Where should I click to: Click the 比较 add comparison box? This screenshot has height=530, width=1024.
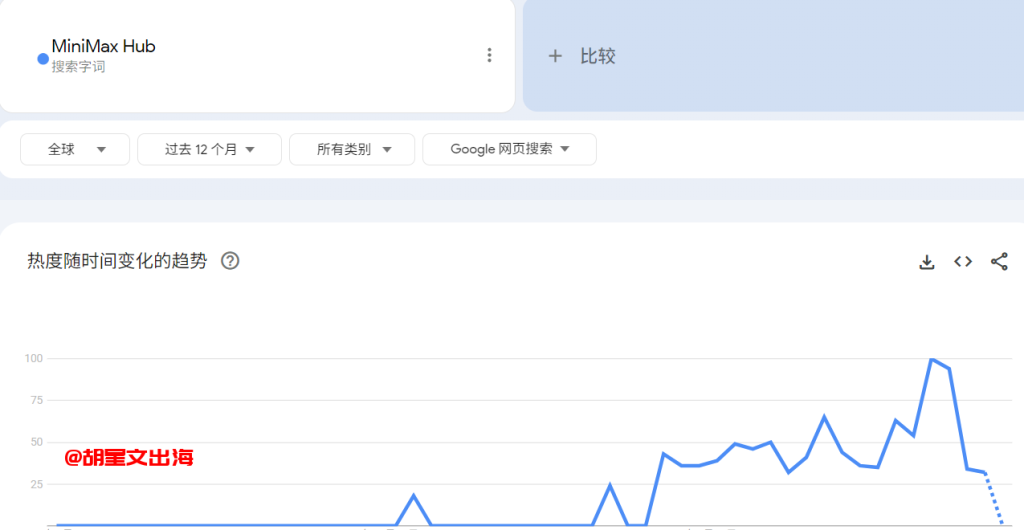pos(773,56)
